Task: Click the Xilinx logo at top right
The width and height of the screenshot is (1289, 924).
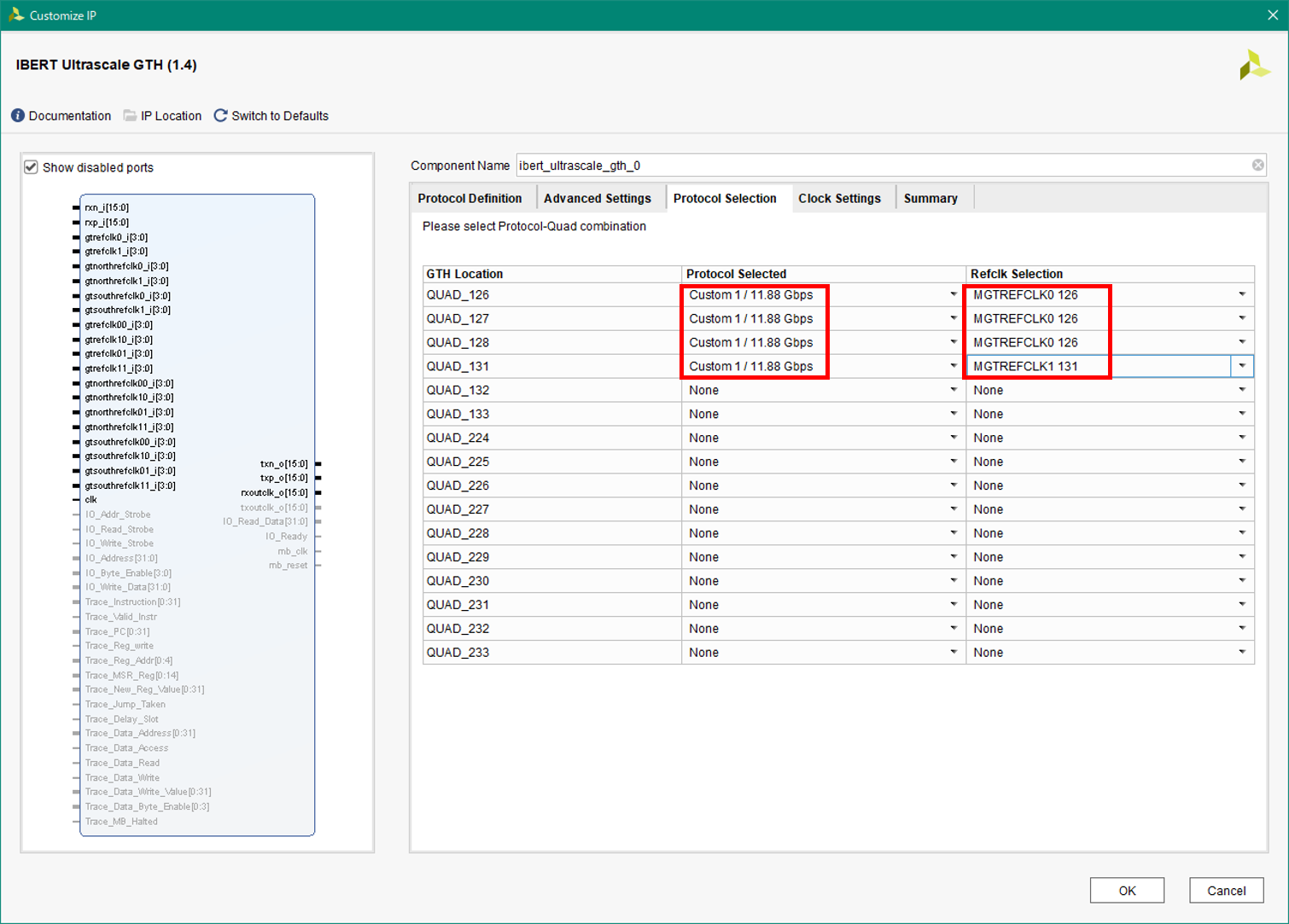Action: coord(1254,65)
